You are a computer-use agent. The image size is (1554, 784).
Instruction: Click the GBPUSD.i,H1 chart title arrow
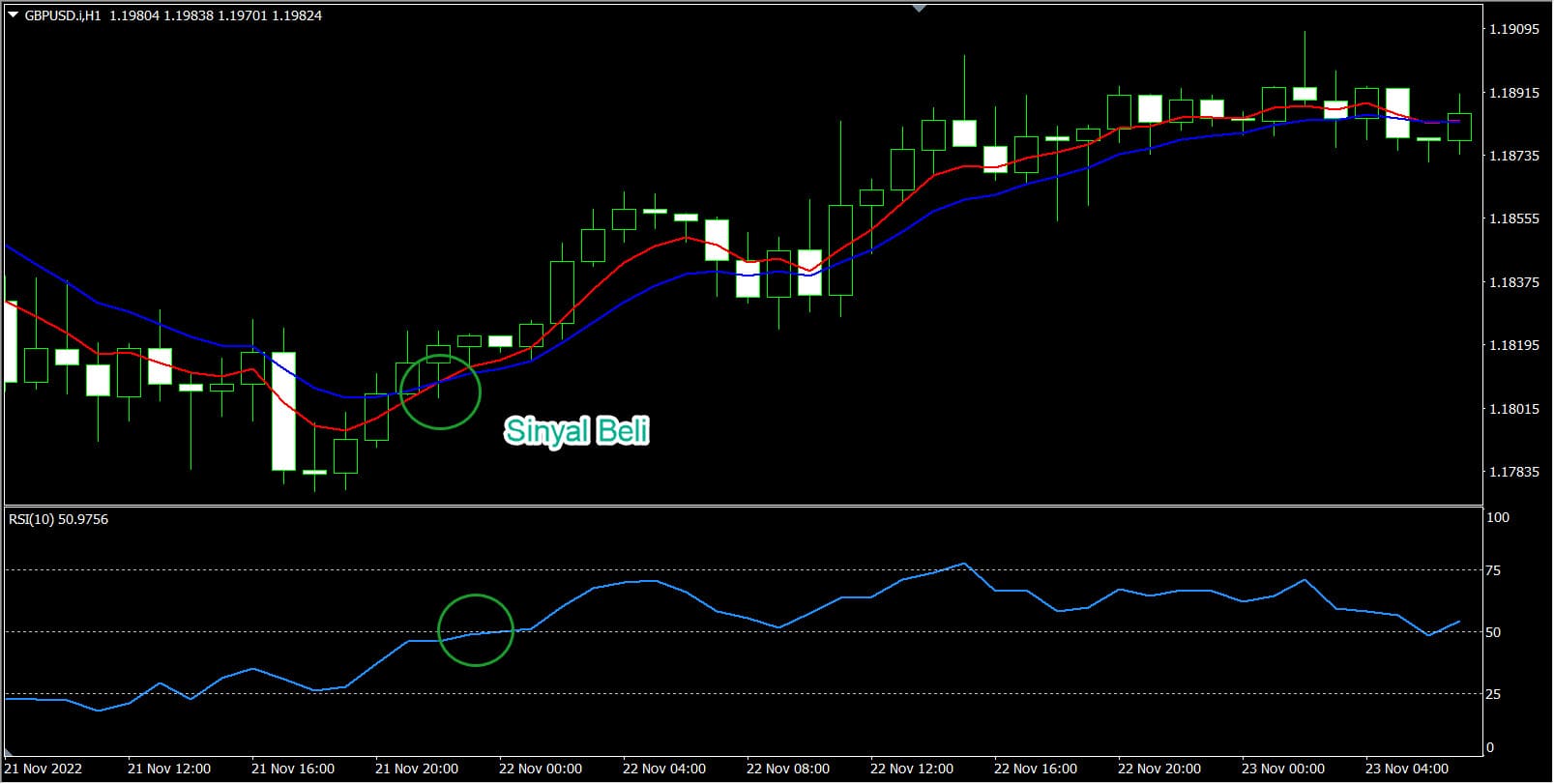(x=14, y=15)
